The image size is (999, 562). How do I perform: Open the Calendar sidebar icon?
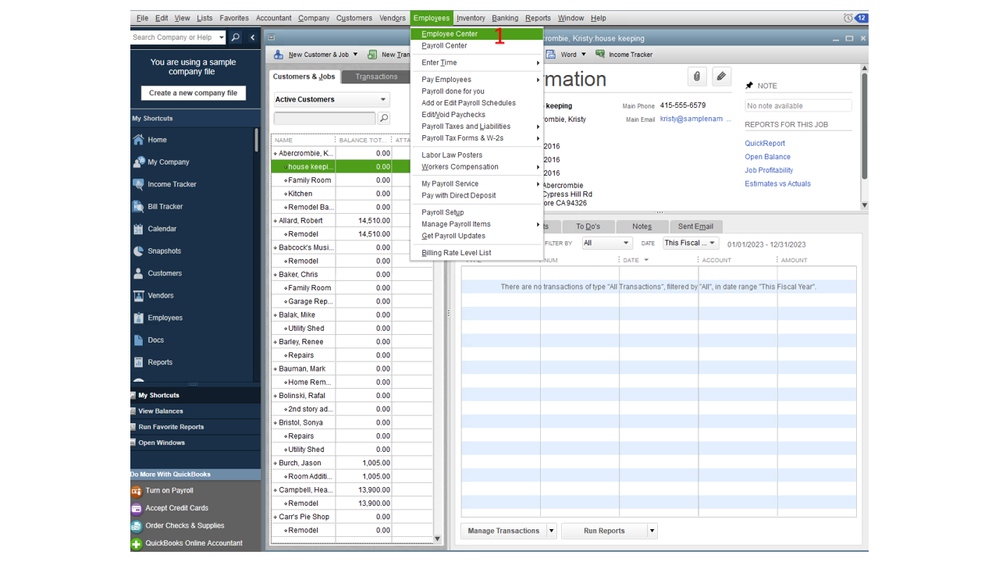138,229
